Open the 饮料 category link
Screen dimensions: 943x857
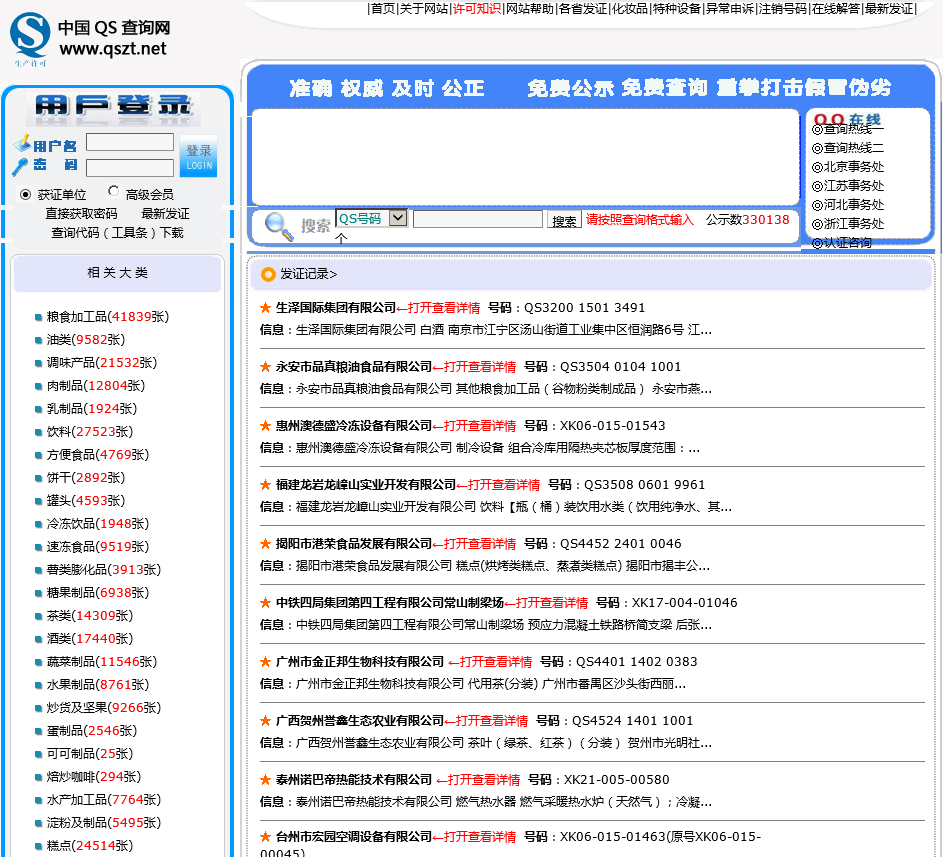59,432
